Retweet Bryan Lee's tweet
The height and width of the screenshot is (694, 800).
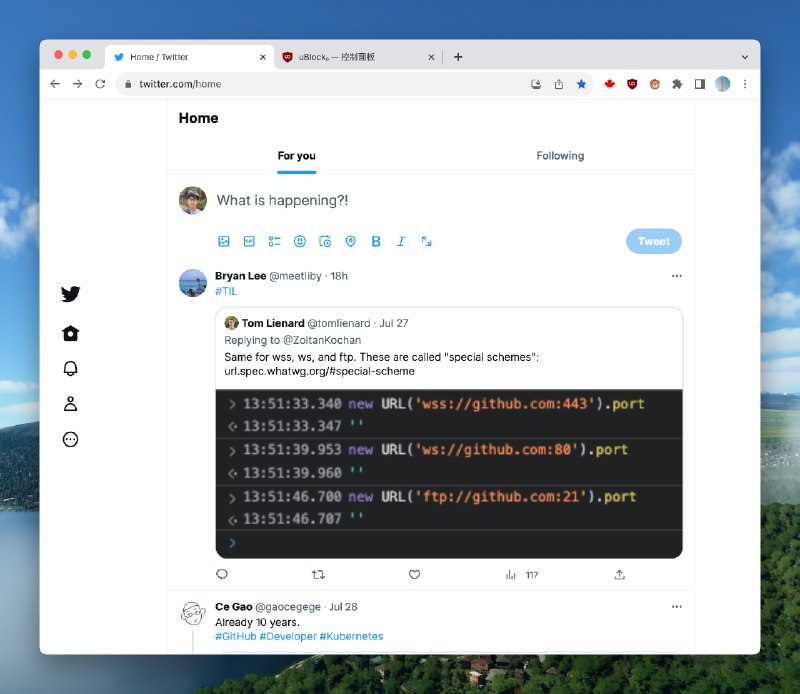pyautogui.click(x=318, y=574)
